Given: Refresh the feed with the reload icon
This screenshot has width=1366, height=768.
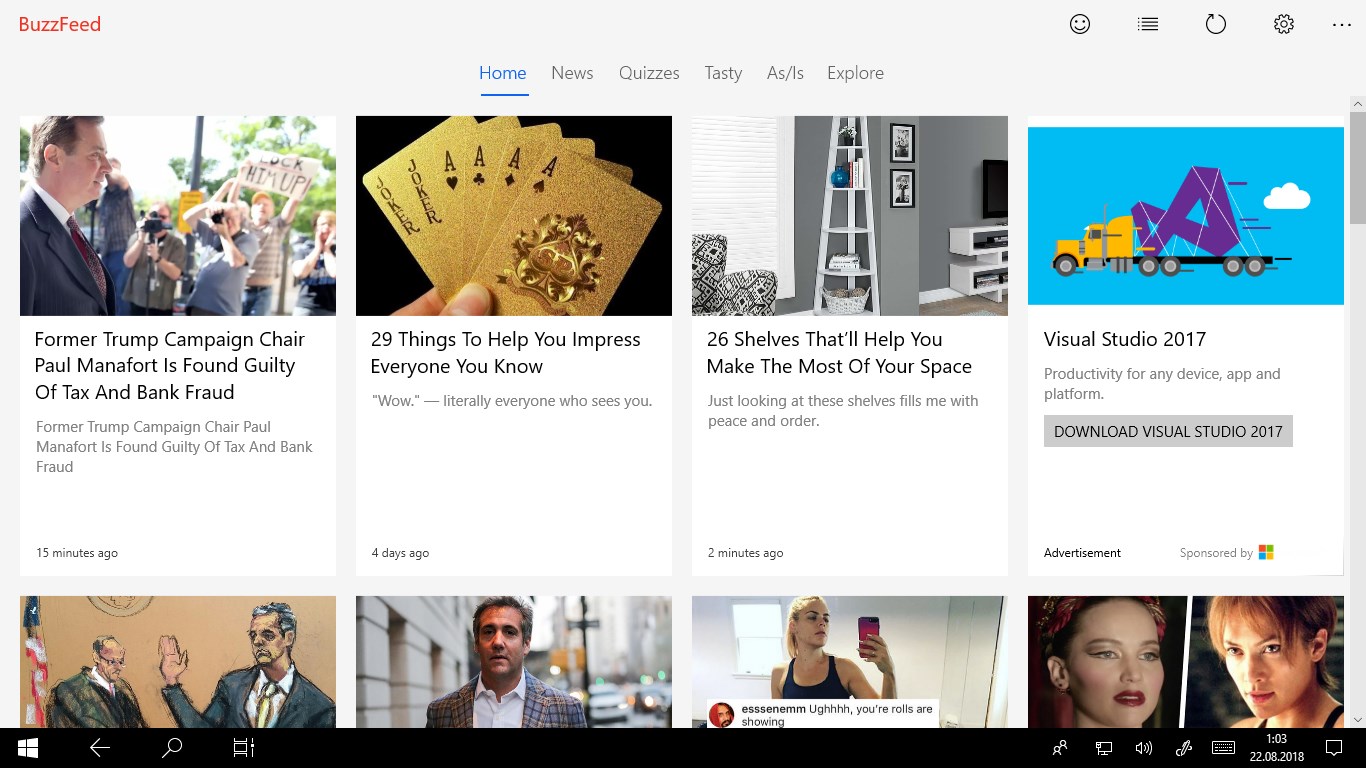Looking at the screenshot, I should 1216,24.
